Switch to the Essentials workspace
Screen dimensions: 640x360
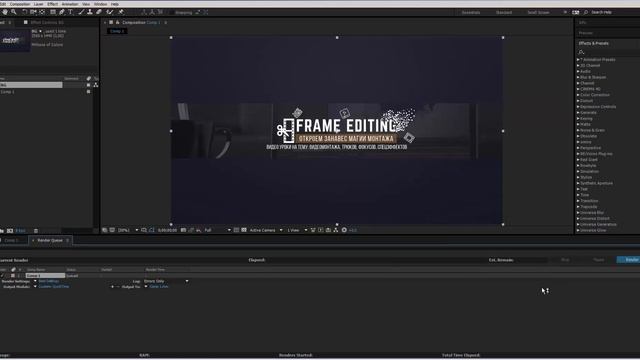pyautogui.click(x=471, y=13)
